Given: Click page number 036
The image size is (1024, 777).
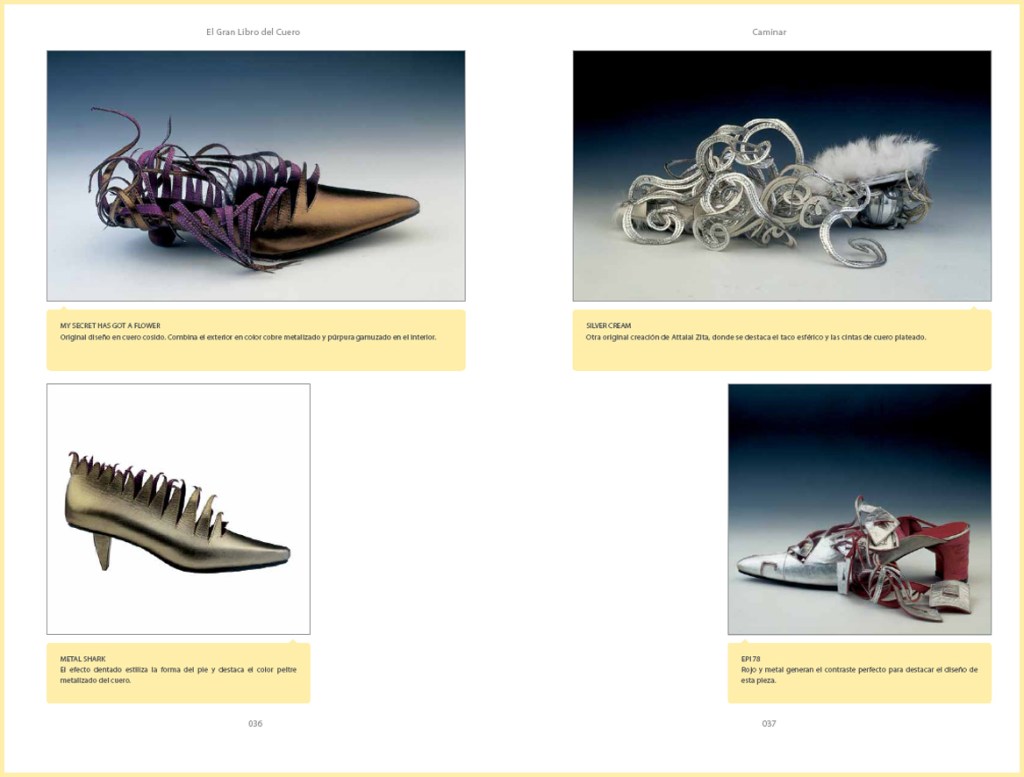Looking at the screenshot, I should tap(255, 723).
